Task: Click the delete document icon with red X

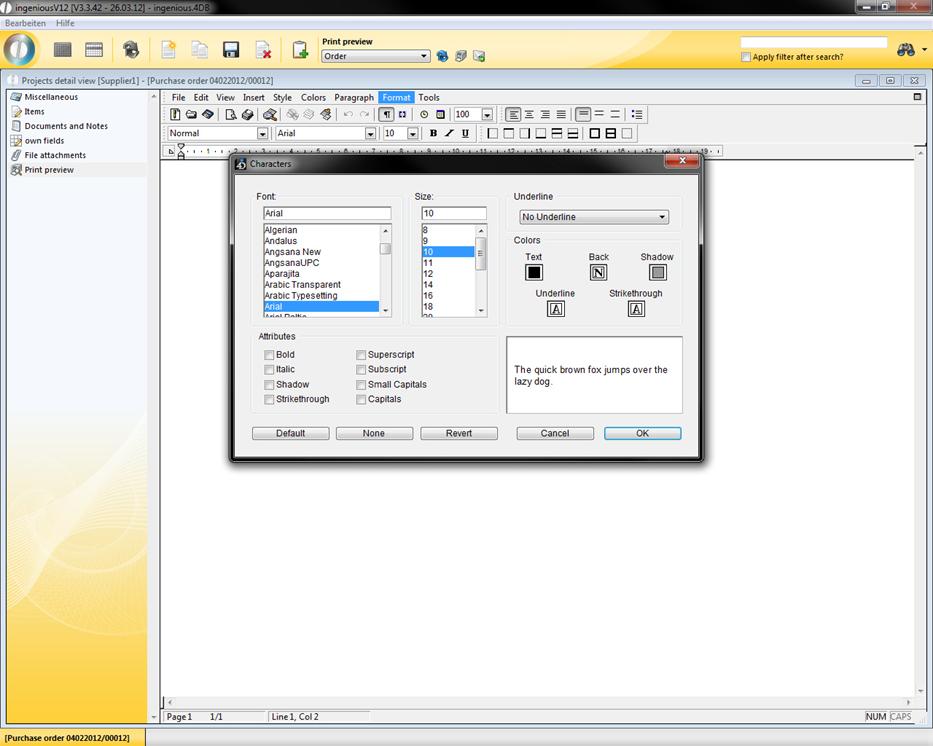Action: pos(263,50)
